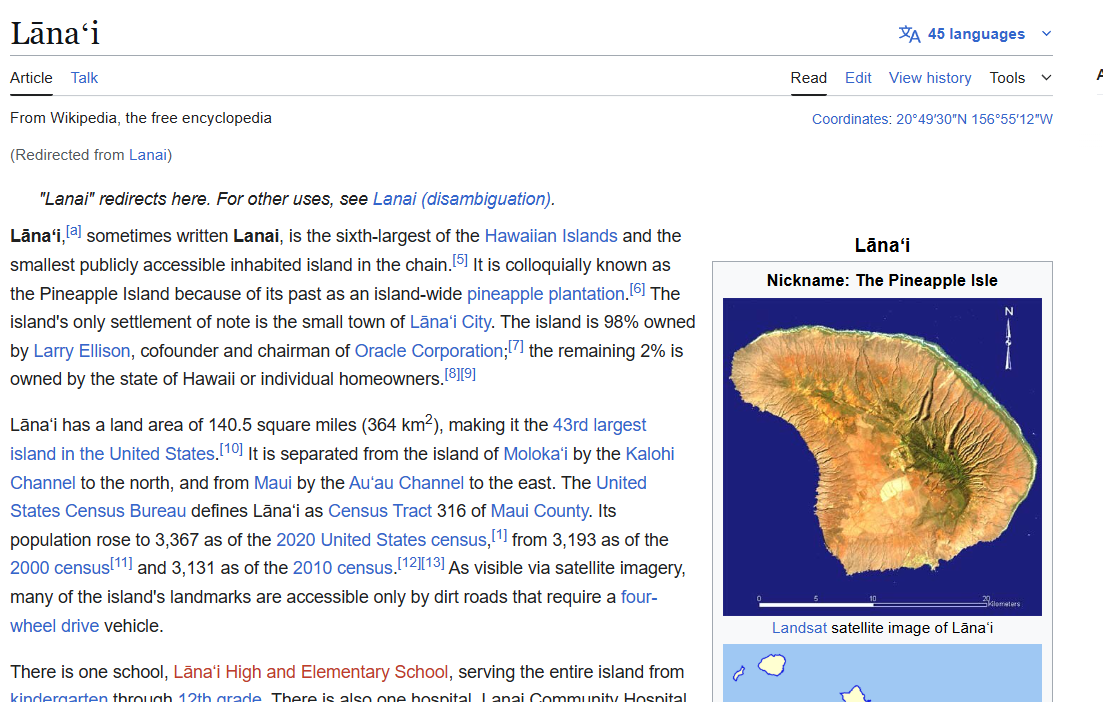
Task: Open citation [9] reference
Action: 468,374
